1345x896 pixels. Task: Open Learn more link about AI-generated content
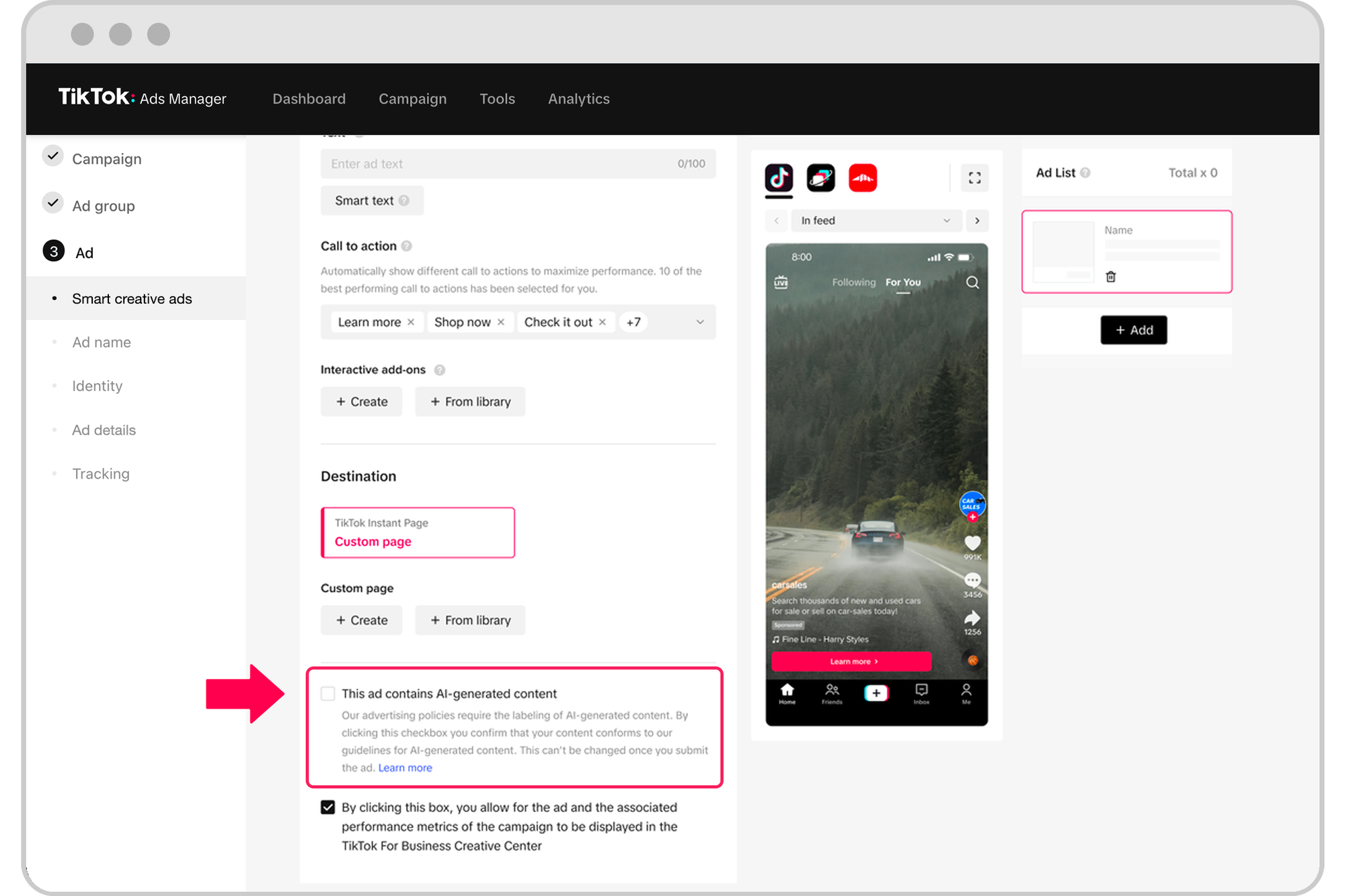[x=405, y=768]
